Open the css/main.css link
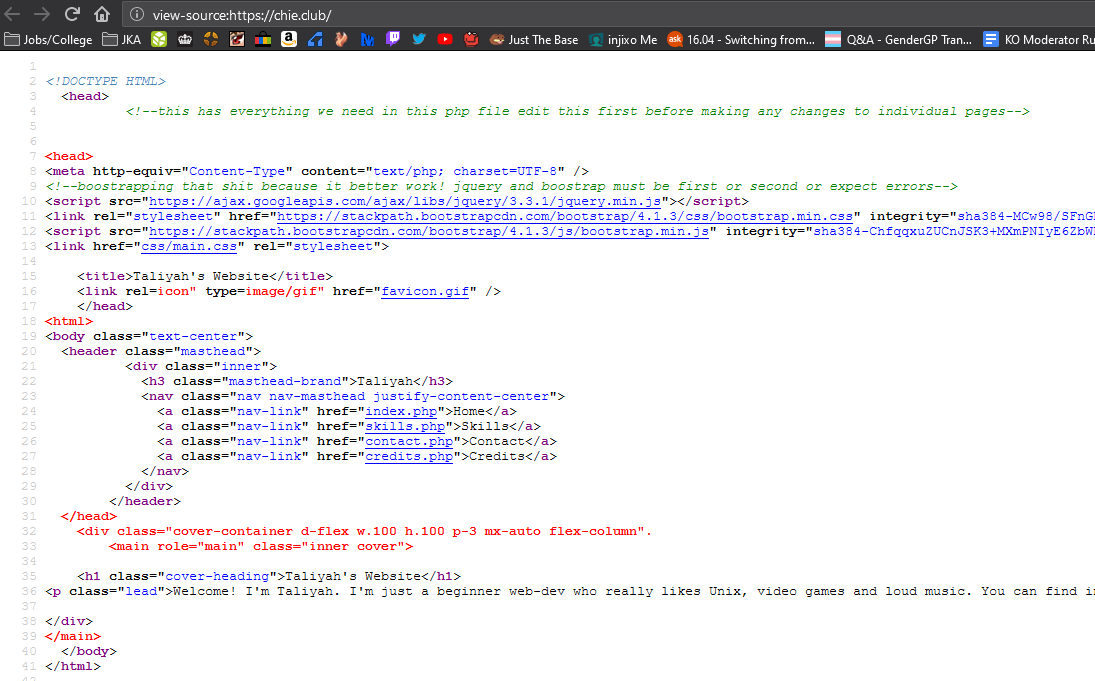 (x=189, y=247)
